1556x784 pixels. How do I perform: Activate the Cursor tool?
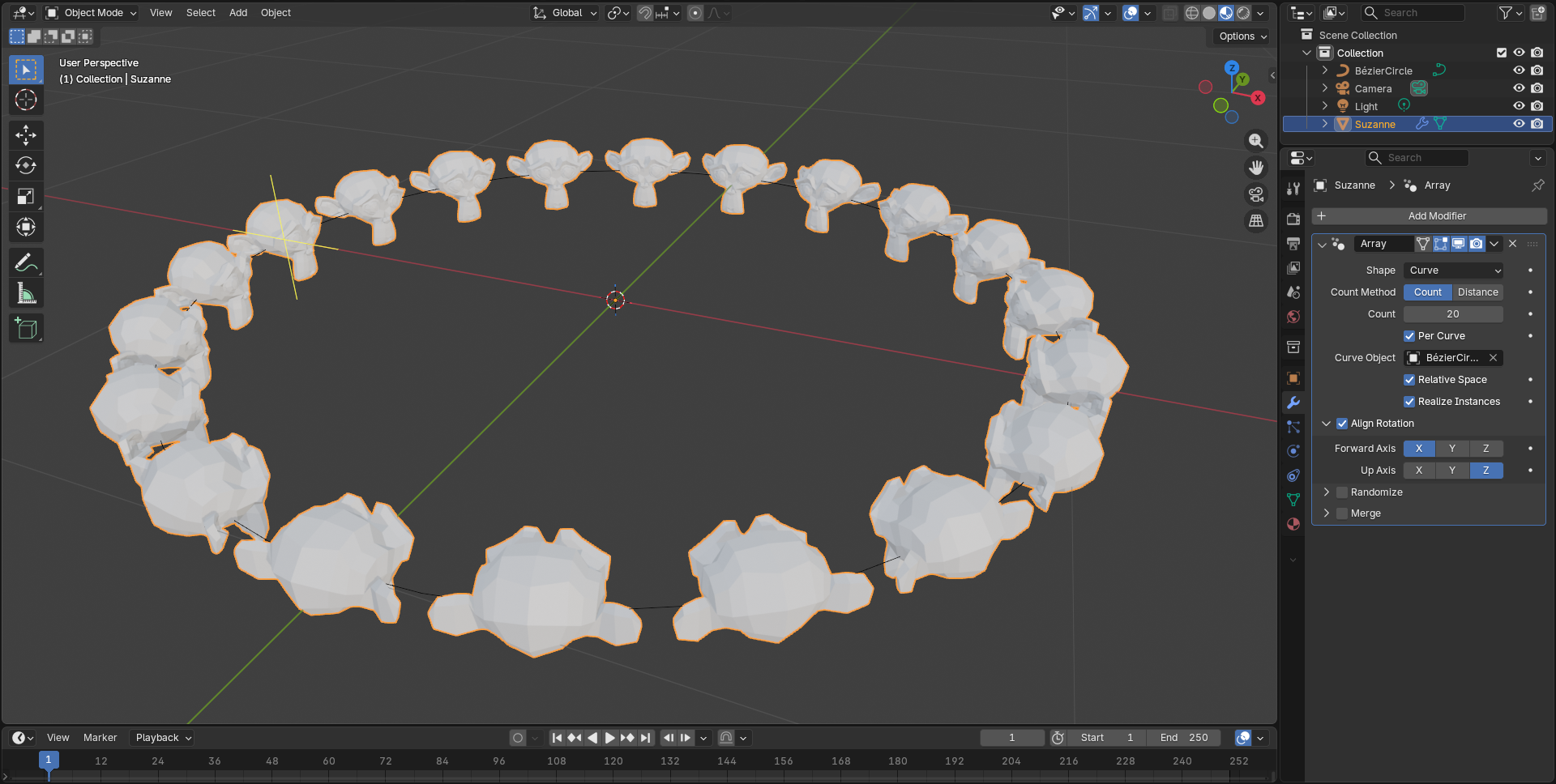26,100
